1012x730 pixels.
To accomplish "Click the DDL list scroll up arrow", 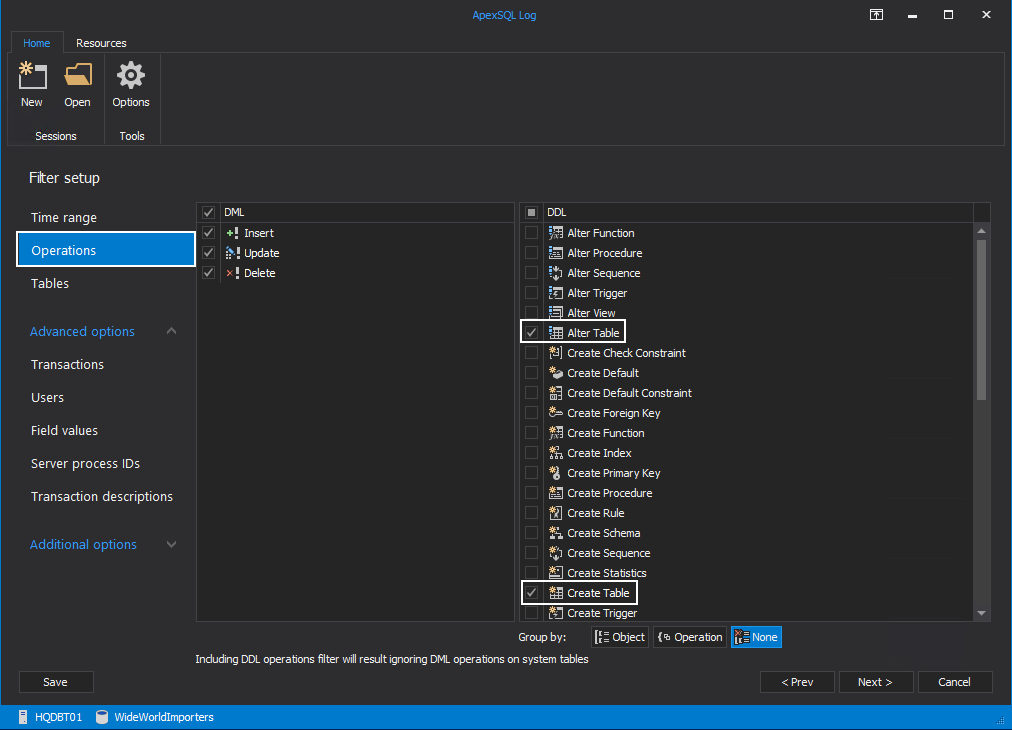I will click(x=982, y=231).
